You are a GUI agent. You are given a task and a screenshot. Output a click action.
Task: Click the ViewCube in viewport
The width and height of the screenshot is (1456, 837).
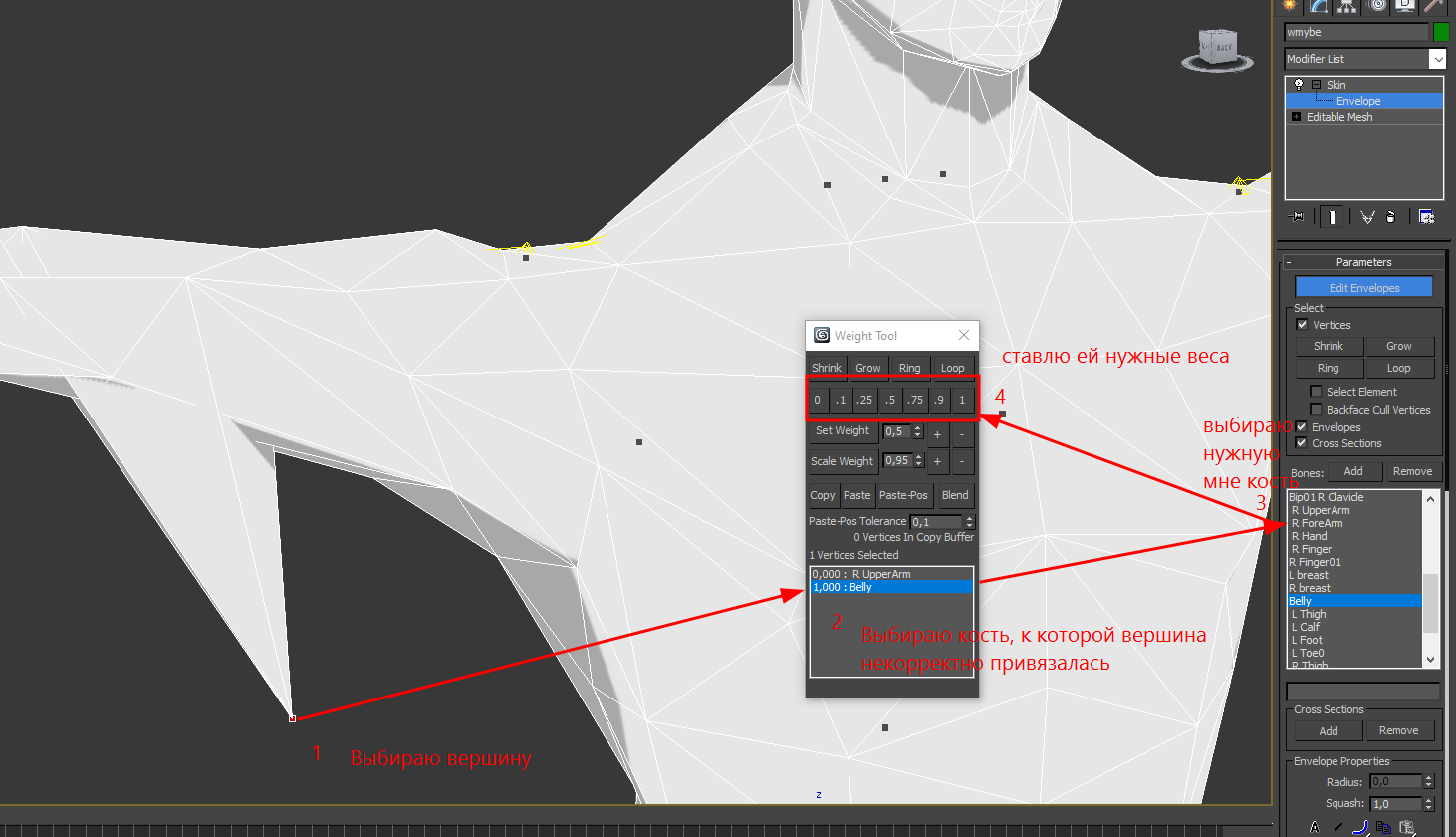[x=1216, y=49]
